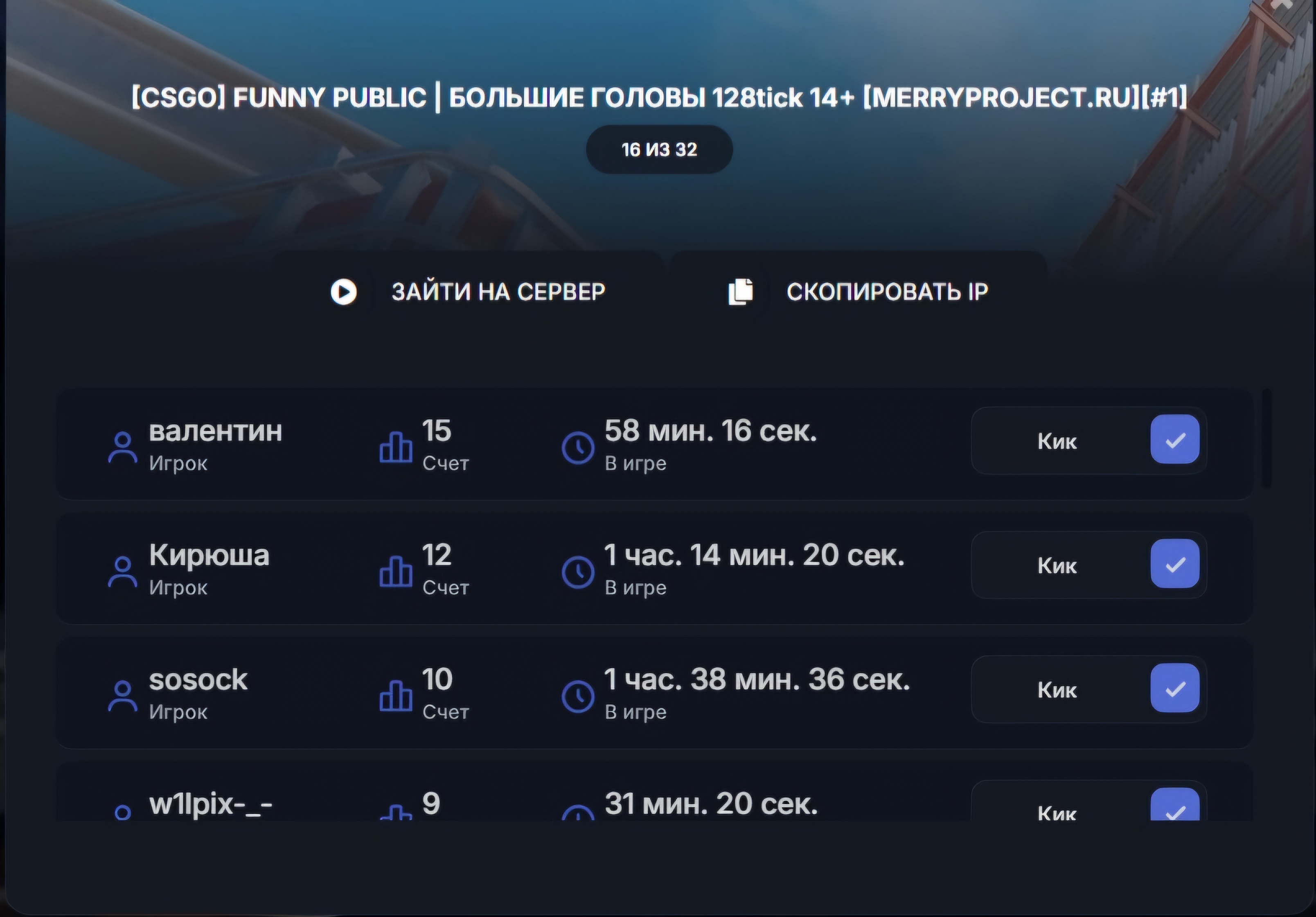
Task: Click the Кик label for валентин
Action: (x=1057, y=441)
